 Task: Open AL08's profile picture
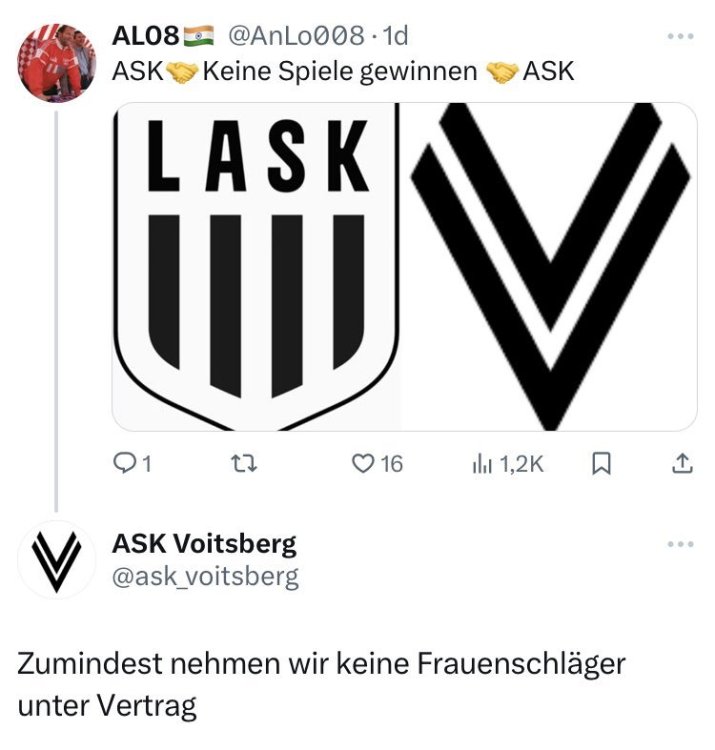[56, 63]
